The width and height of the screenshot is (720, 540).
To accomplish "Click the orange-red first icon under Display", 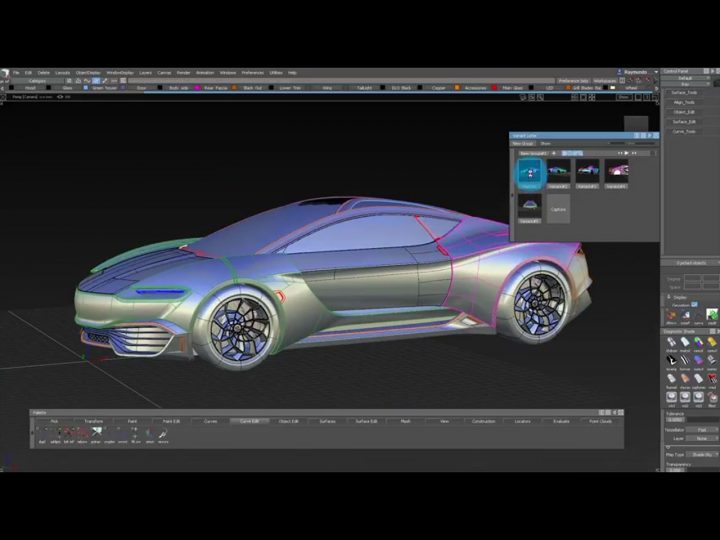I will click(x=671, y=315).
